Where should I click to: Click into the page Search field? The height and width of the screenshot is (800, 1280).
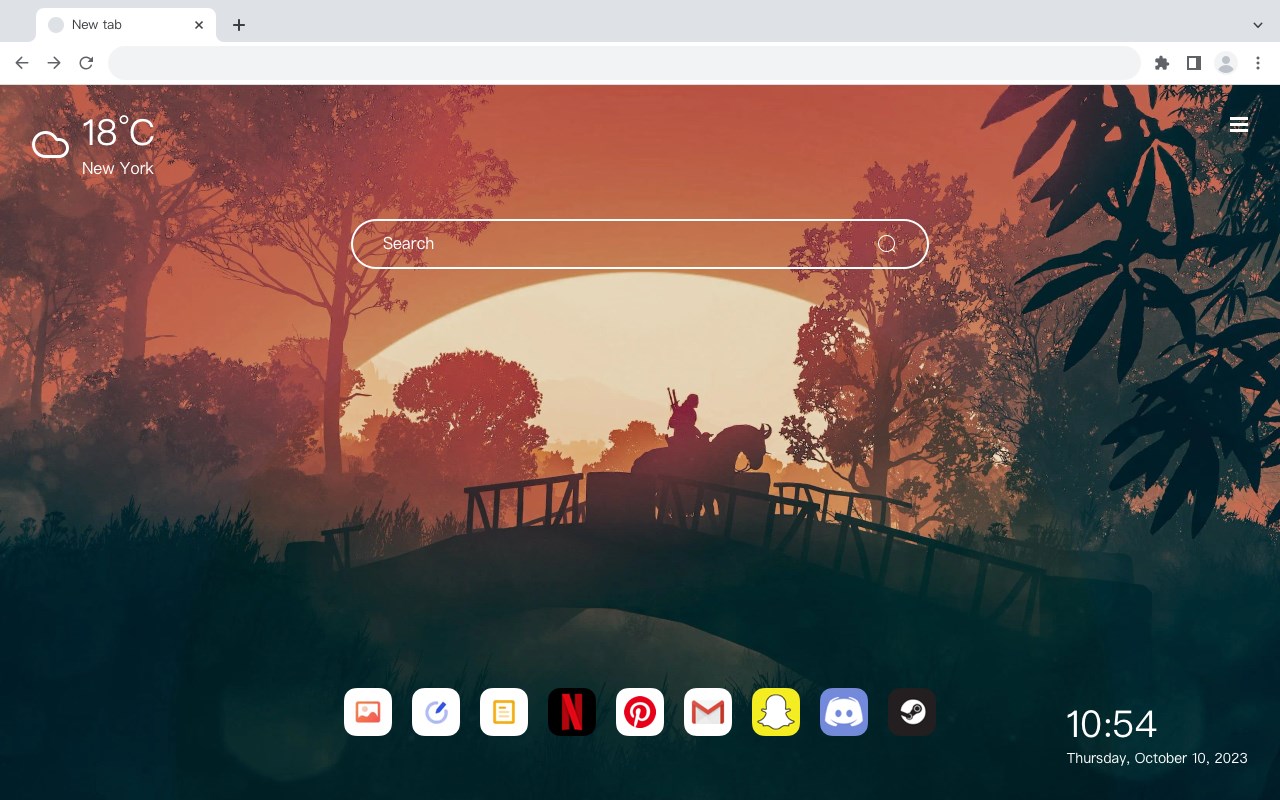click(x=640, y=244)
